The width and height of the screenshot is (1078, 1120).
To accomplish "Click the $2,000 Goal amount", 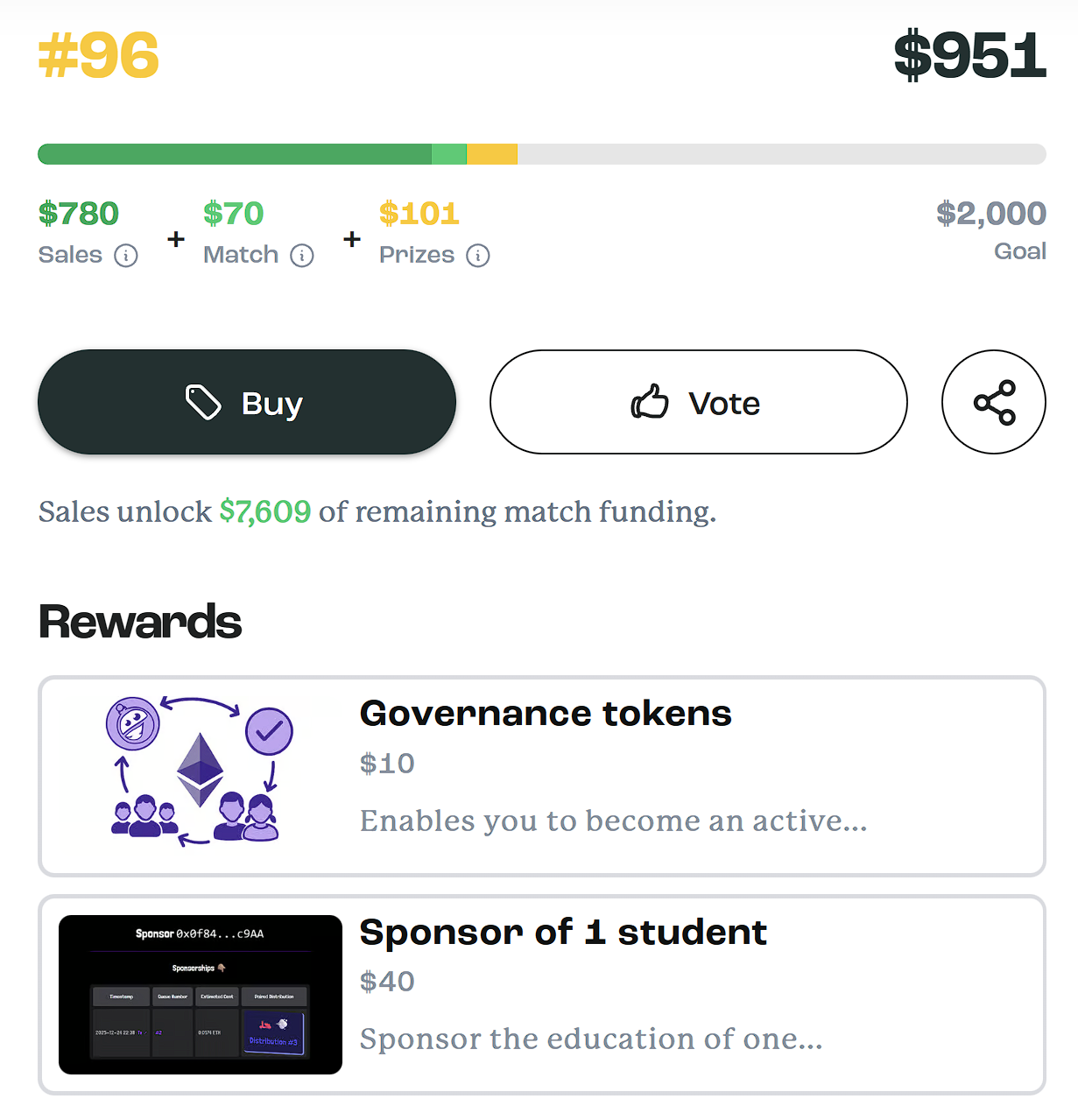I will (991, 214).
